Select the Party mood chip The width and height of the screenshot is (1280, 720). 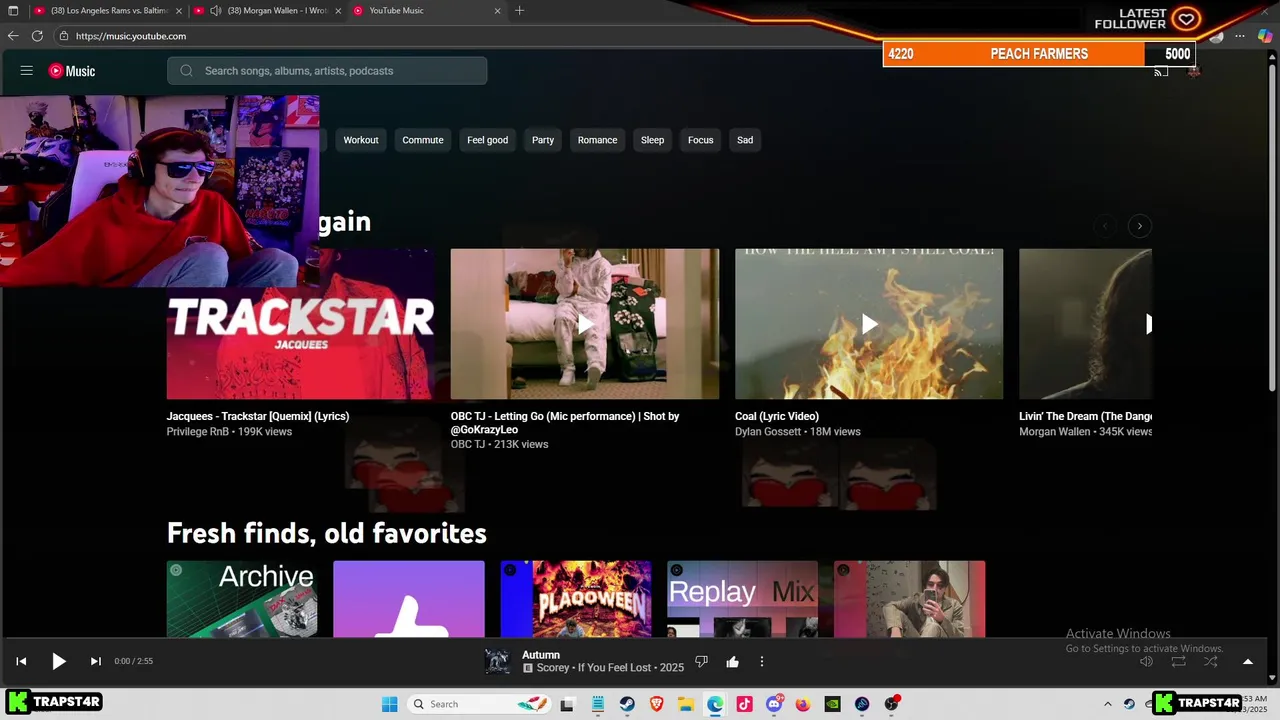coord(543,140)
